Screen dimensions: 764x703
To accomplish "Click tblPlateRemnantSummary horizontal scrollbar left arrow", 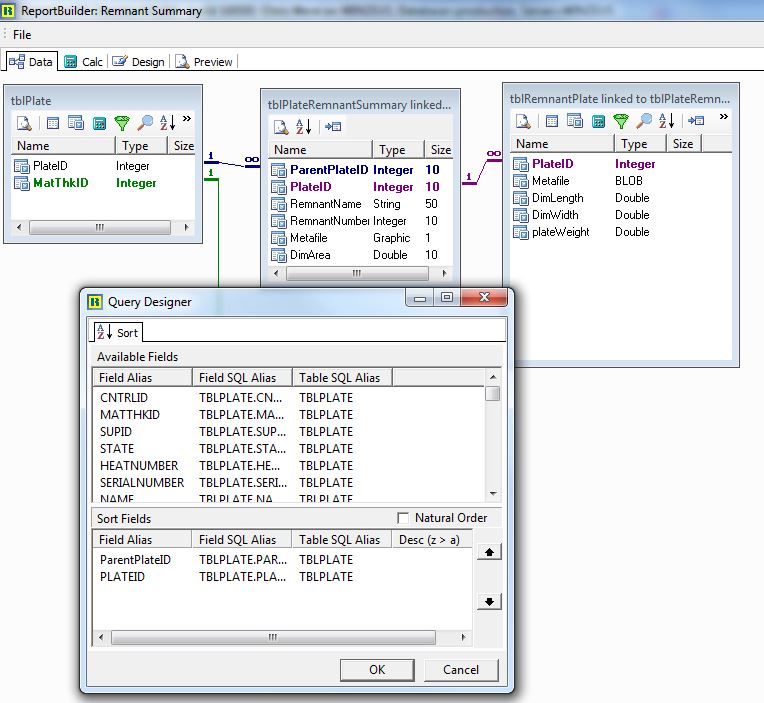I will click(276, 273).
